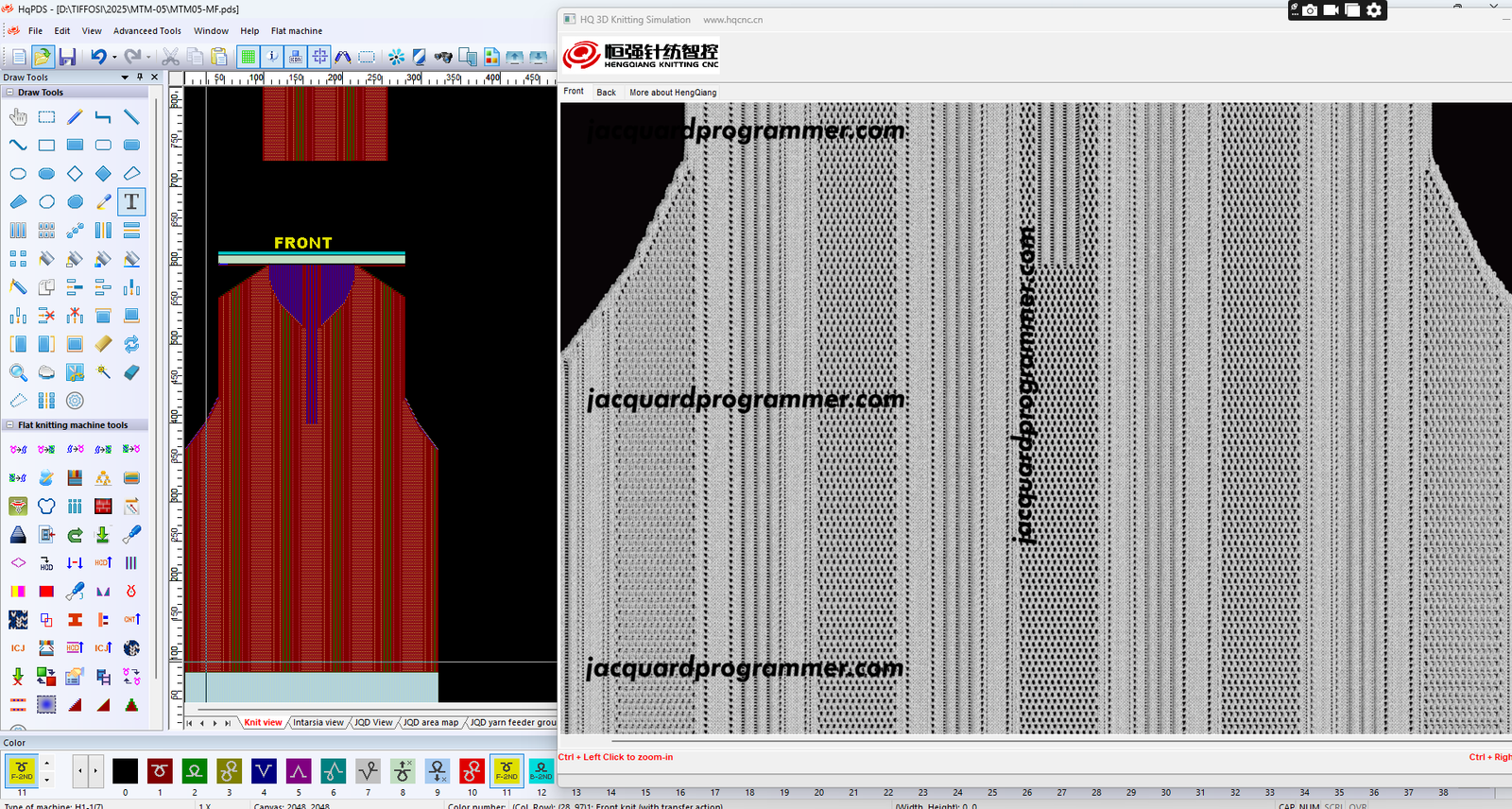This screenshot has width=1512, height=809.
Task: Click the Open file folder icon
Action: (43, 58)
